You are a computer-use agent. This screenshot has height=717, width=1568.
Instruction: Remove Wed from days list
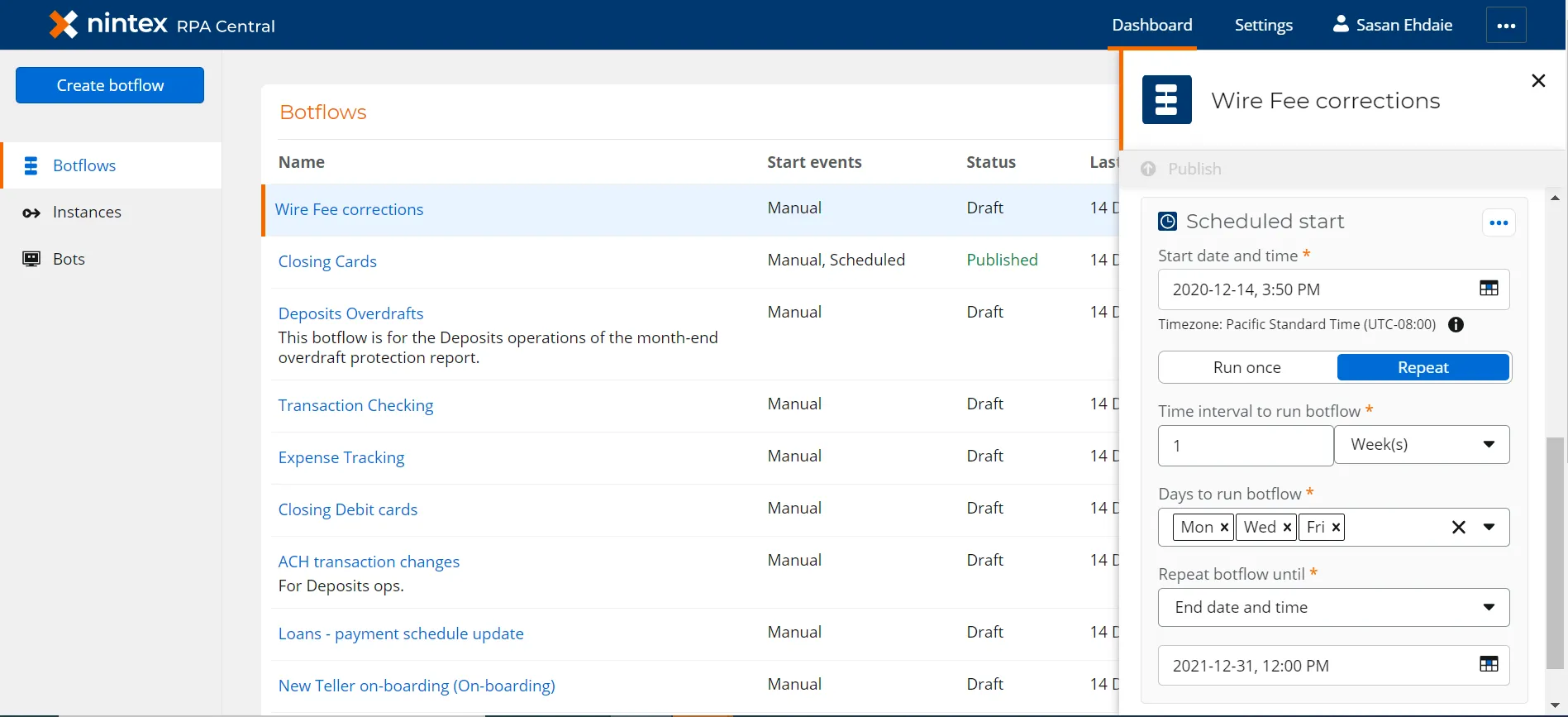pos(1287,528)
